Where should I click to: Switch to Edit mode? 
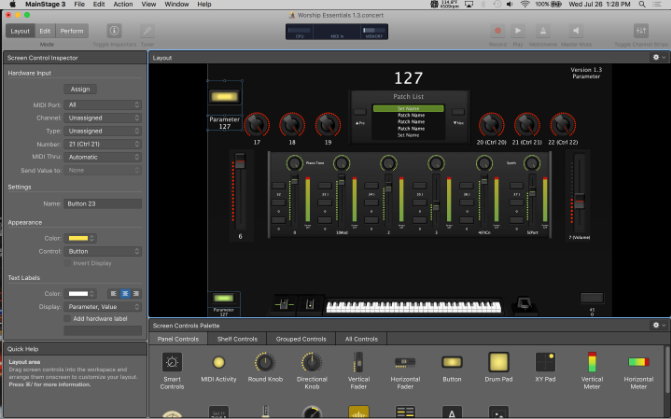(45, 31)
